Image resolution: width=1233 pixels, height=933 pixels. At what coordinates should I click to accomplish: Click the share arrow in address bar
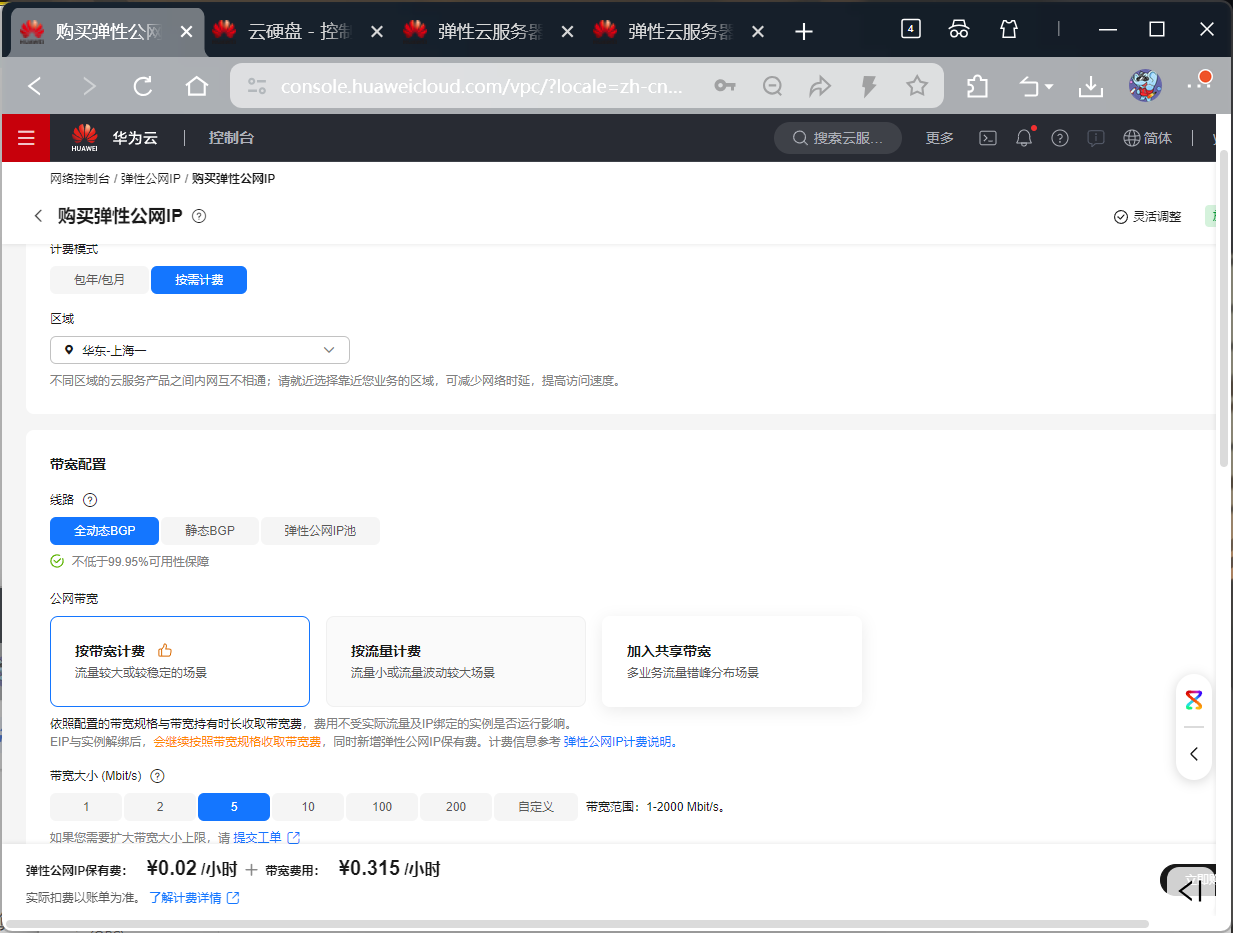(820, 87)
